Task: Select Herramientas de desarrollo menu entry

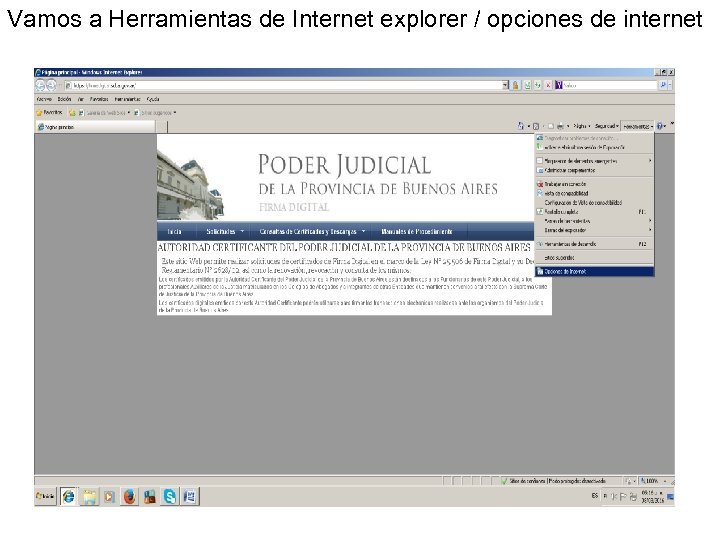Action: pos(595,244)
